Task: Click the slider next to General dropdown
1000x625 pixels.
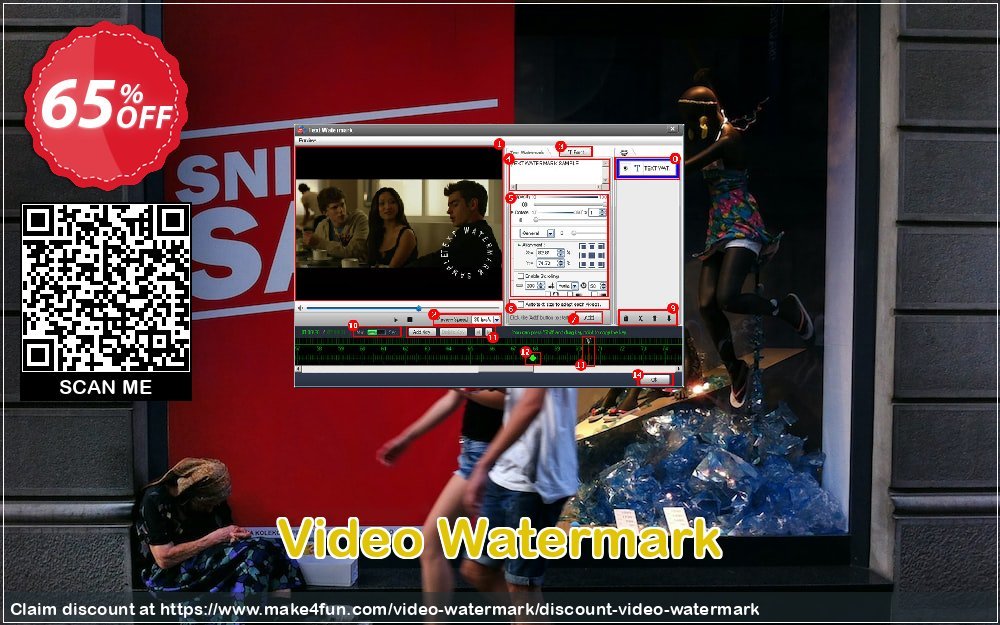Action: pyautogui.click(x=588, y=233)
